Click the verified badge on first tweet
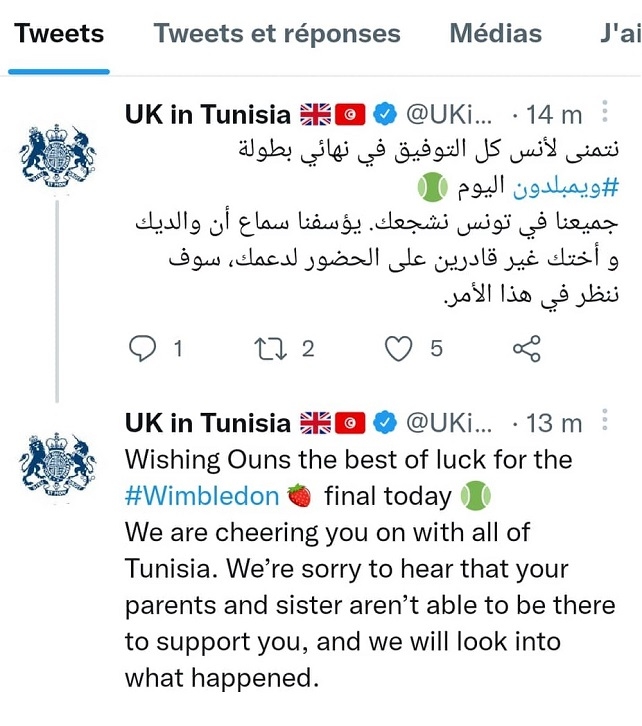 [x=385, y=114]
